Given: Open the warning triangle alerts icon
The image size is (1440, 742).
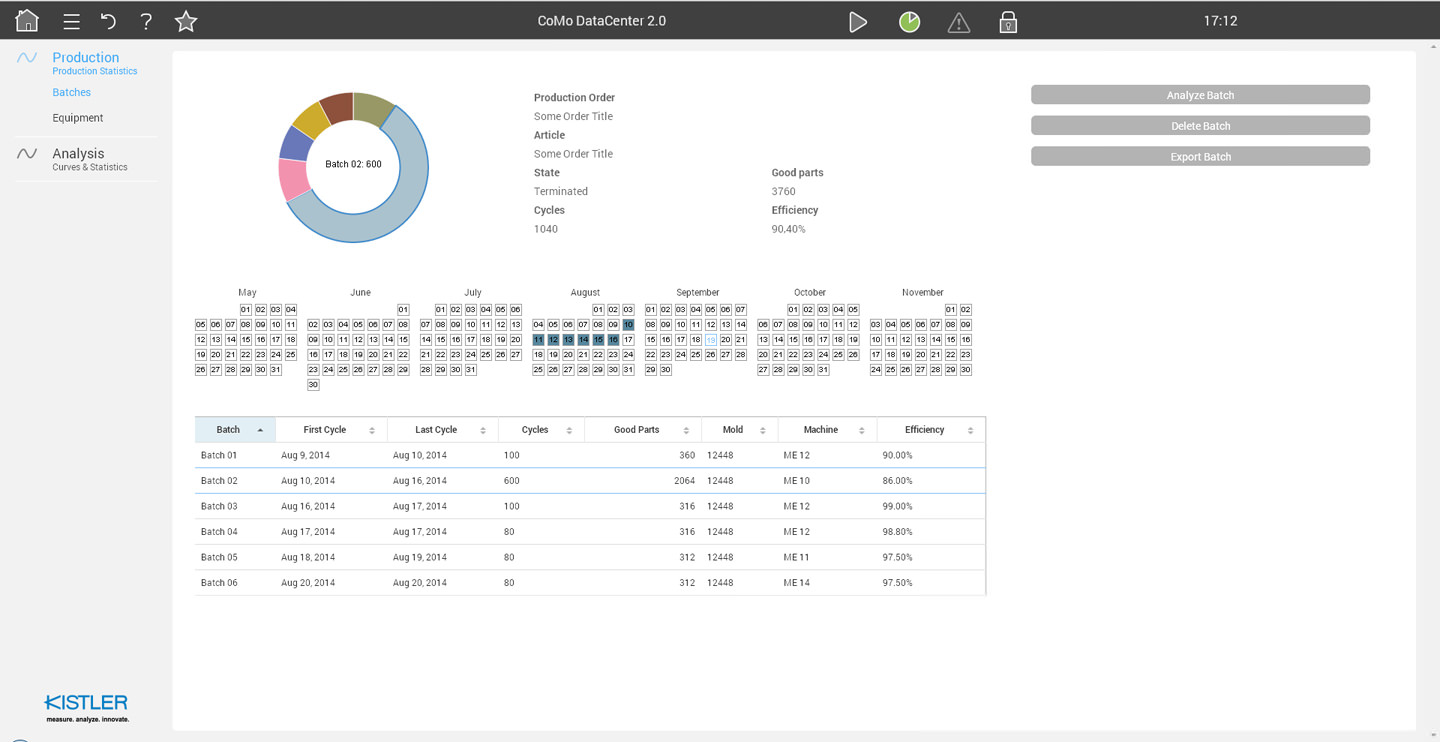Looking at the screenshot, I should 958,22.
